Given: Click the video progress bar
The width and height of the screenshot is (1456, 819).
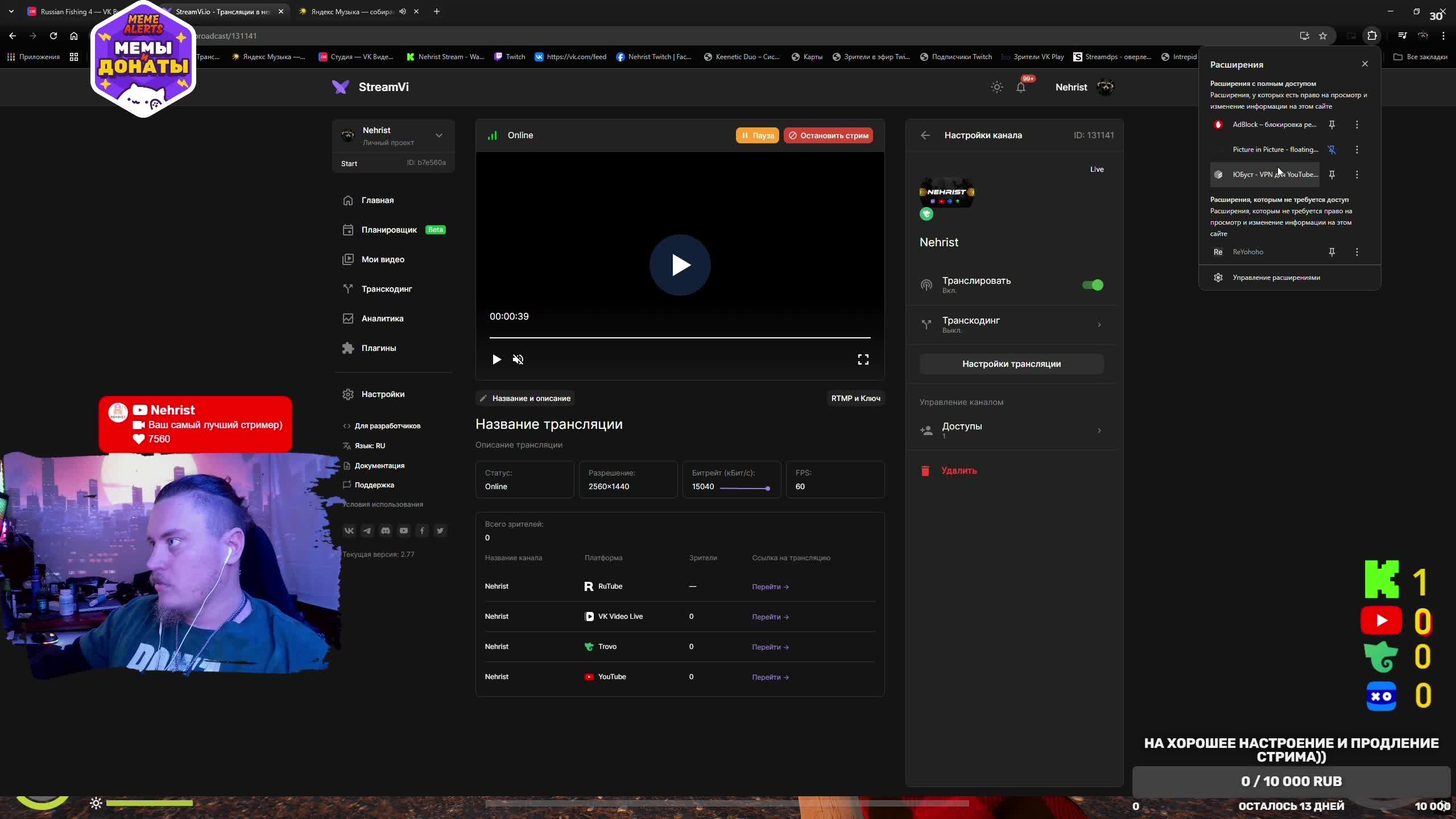Looking at the screenshot, I should click(680, 338).
